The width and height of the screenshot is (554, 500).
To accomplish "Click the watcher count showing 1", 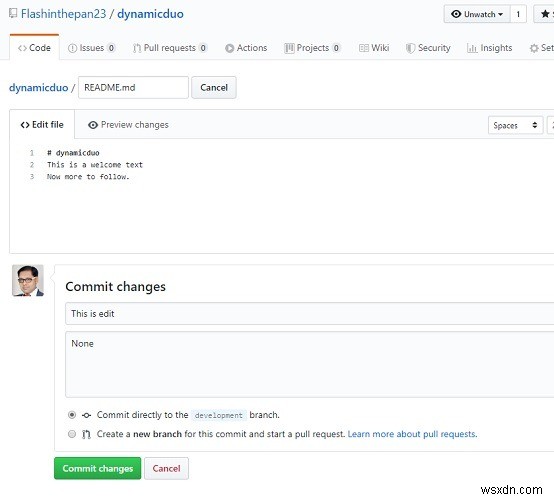I will tap(518, 14).
